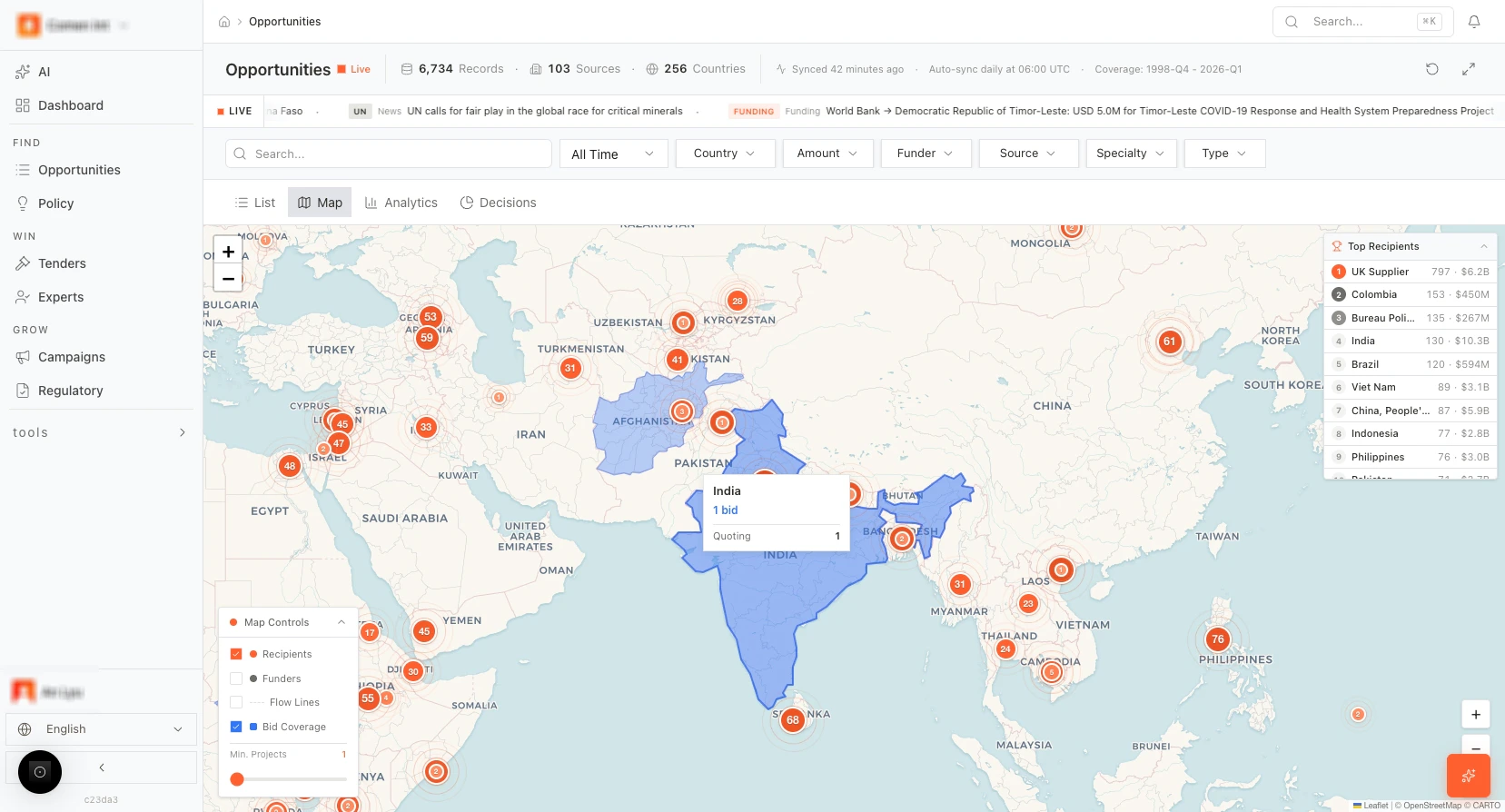
Task: Click the opportunities Search field in the filter bar
Action: (x=389, y=153)
